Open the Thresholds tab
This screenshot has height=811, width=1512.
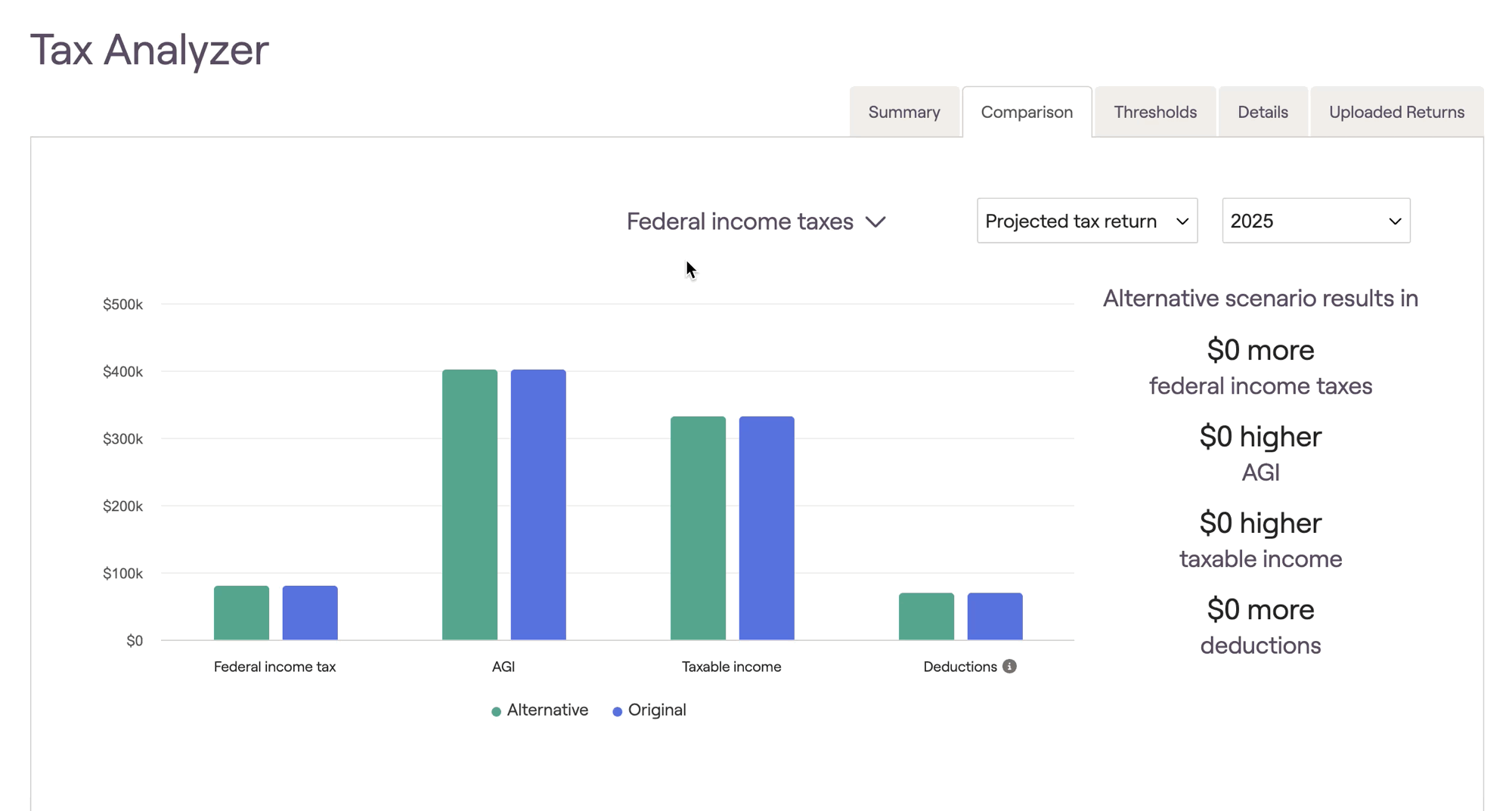[1154, 112]
